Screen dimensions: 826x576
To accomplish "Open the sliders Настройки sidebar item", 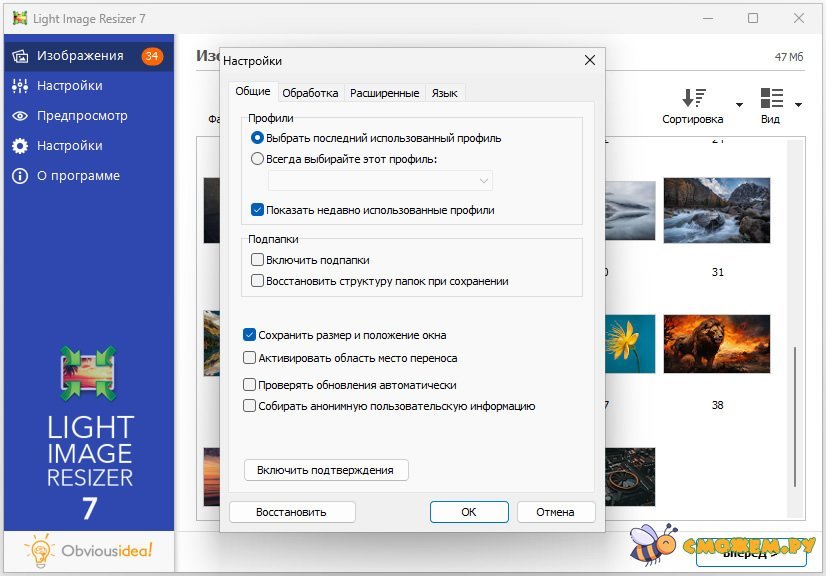I will tap(20, 86).
